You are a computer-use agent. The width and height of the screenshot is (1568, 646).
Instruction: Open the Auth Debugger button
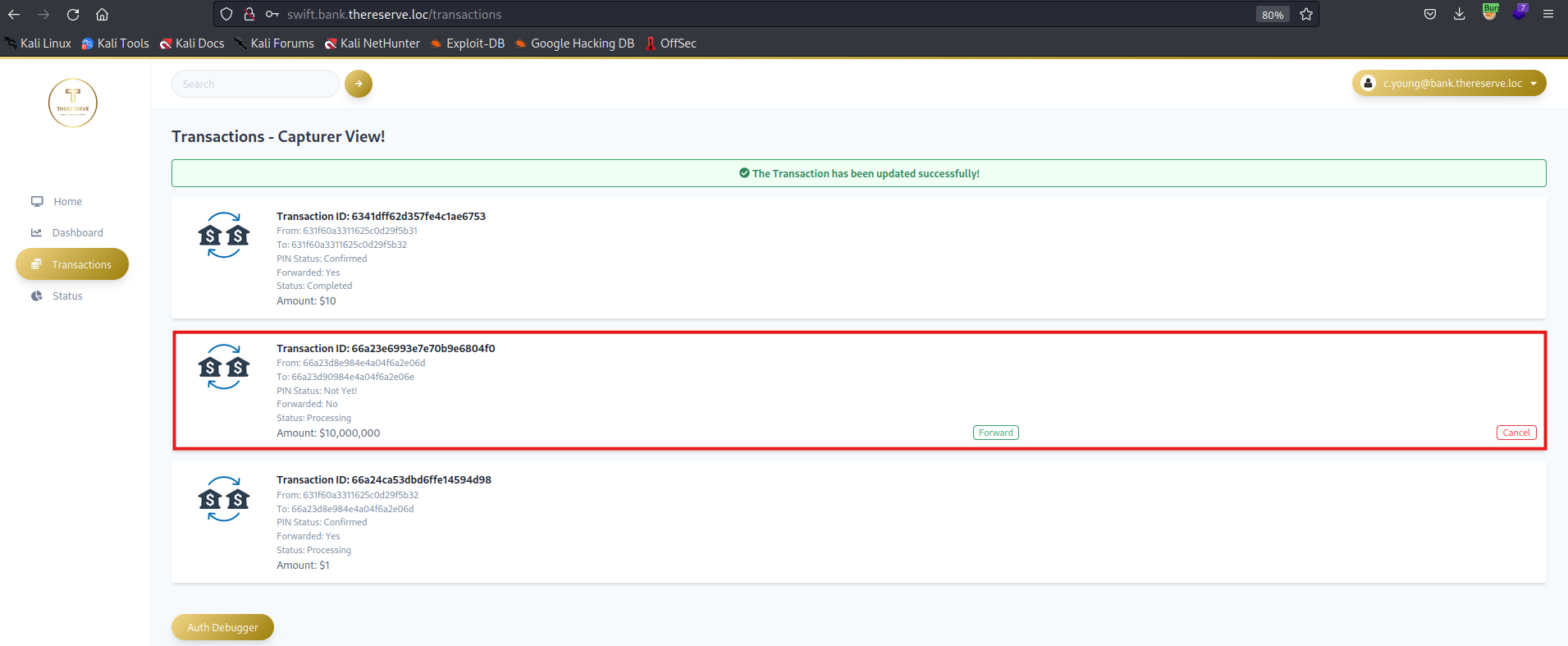[222, 627]
